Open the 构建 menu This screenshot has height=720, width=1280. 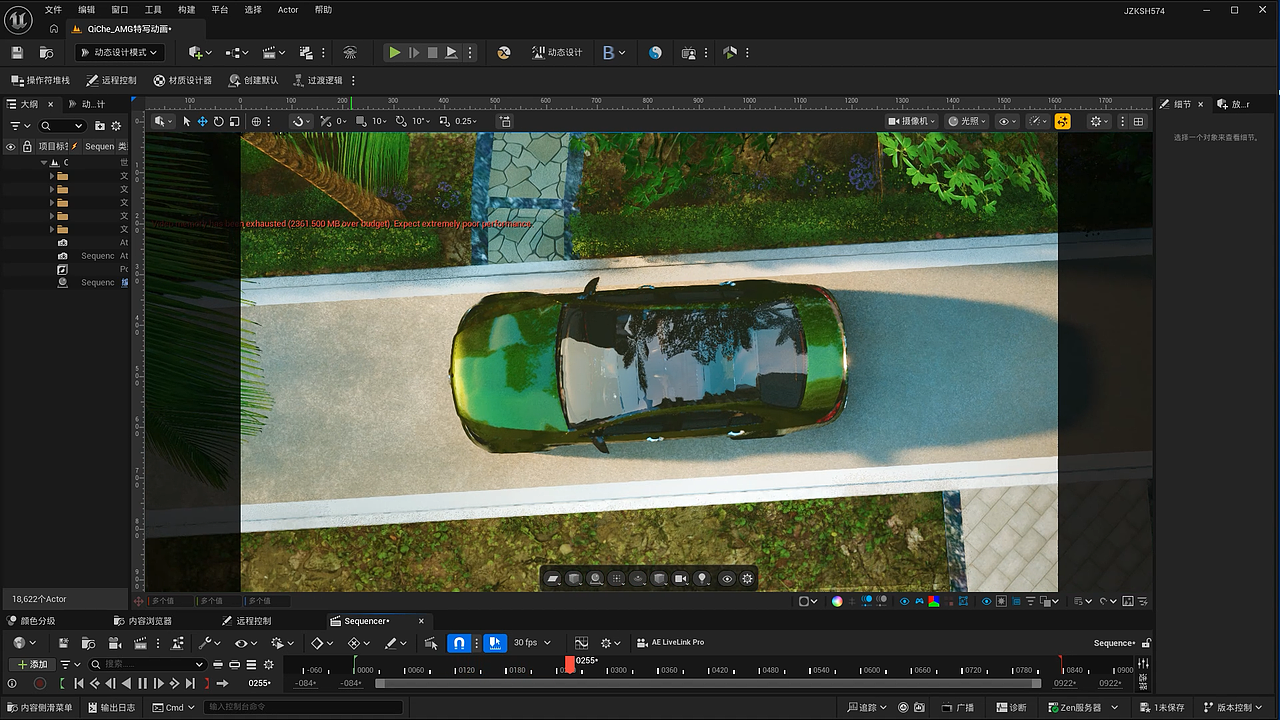(187, 10)
